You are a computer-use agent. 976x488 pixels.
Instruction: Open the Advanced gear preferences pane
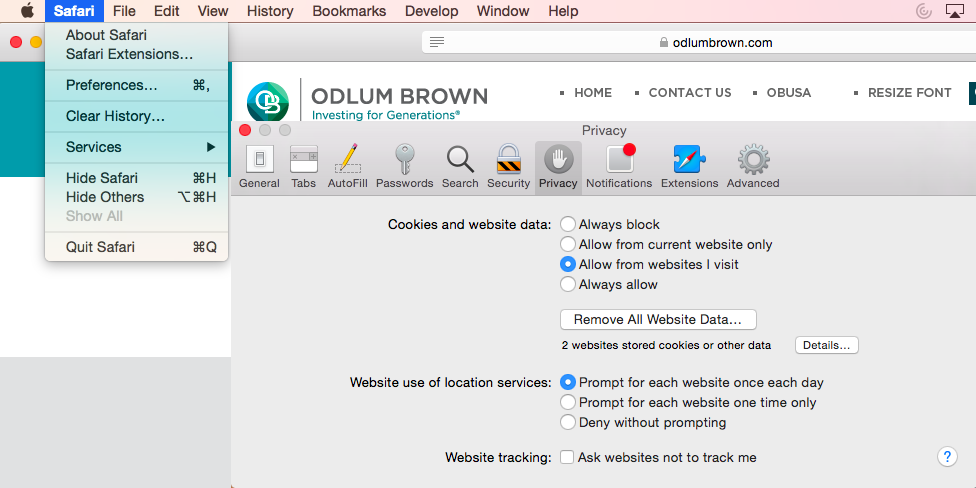pyautogui.click(x=753, y=167)
